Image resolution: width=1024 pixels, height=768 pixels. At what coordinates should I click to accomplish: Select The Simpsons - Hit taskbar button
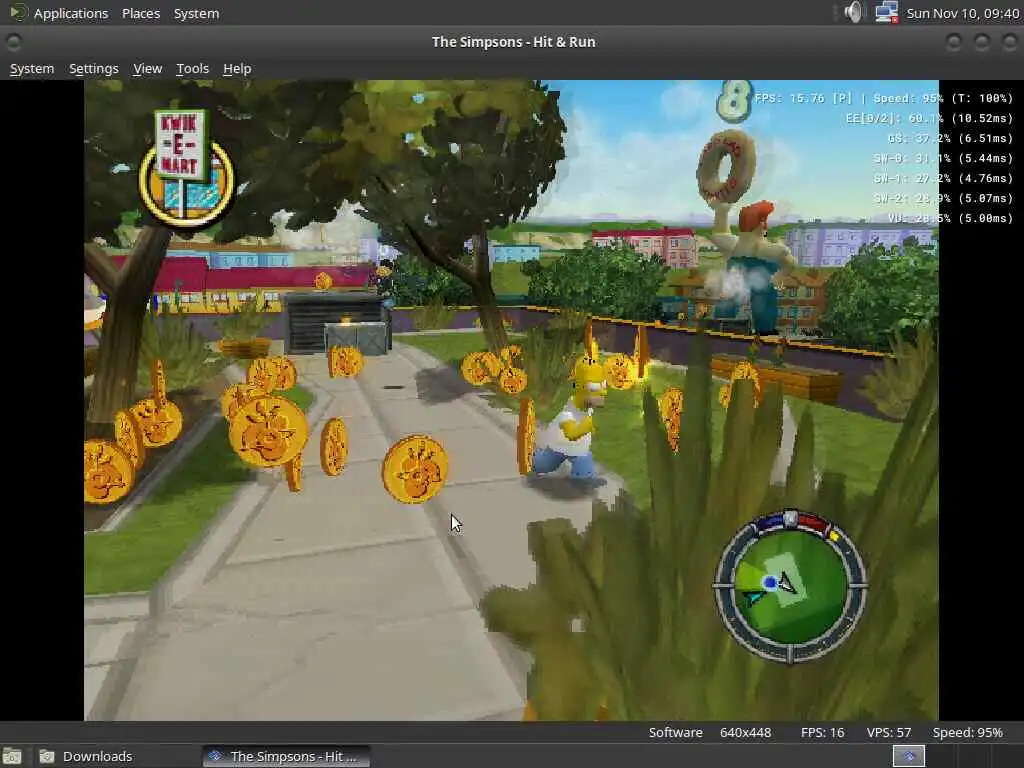click(x=286, y=756)
